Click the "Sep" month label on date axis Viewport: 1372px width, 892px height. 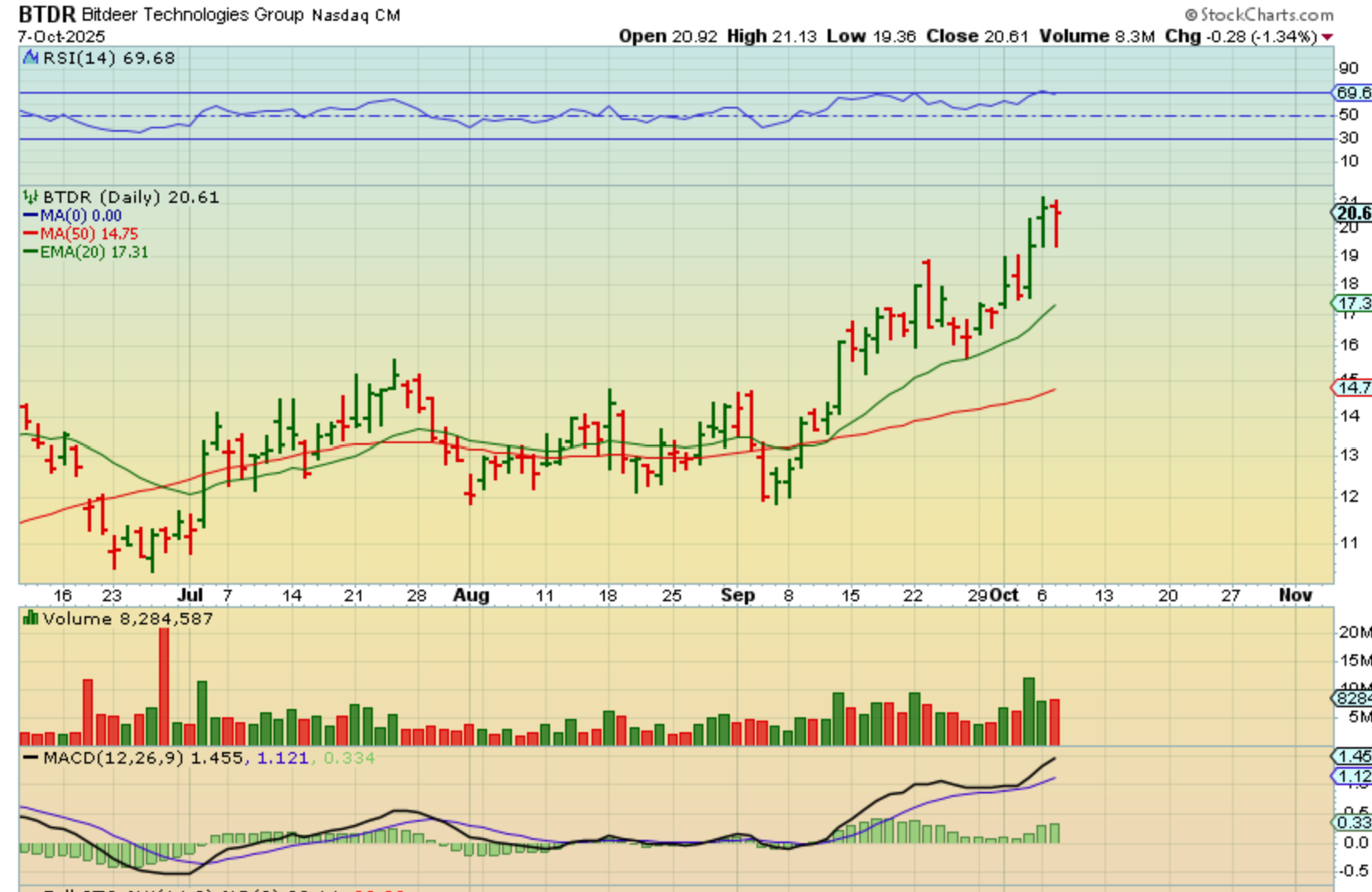(737, 595)
